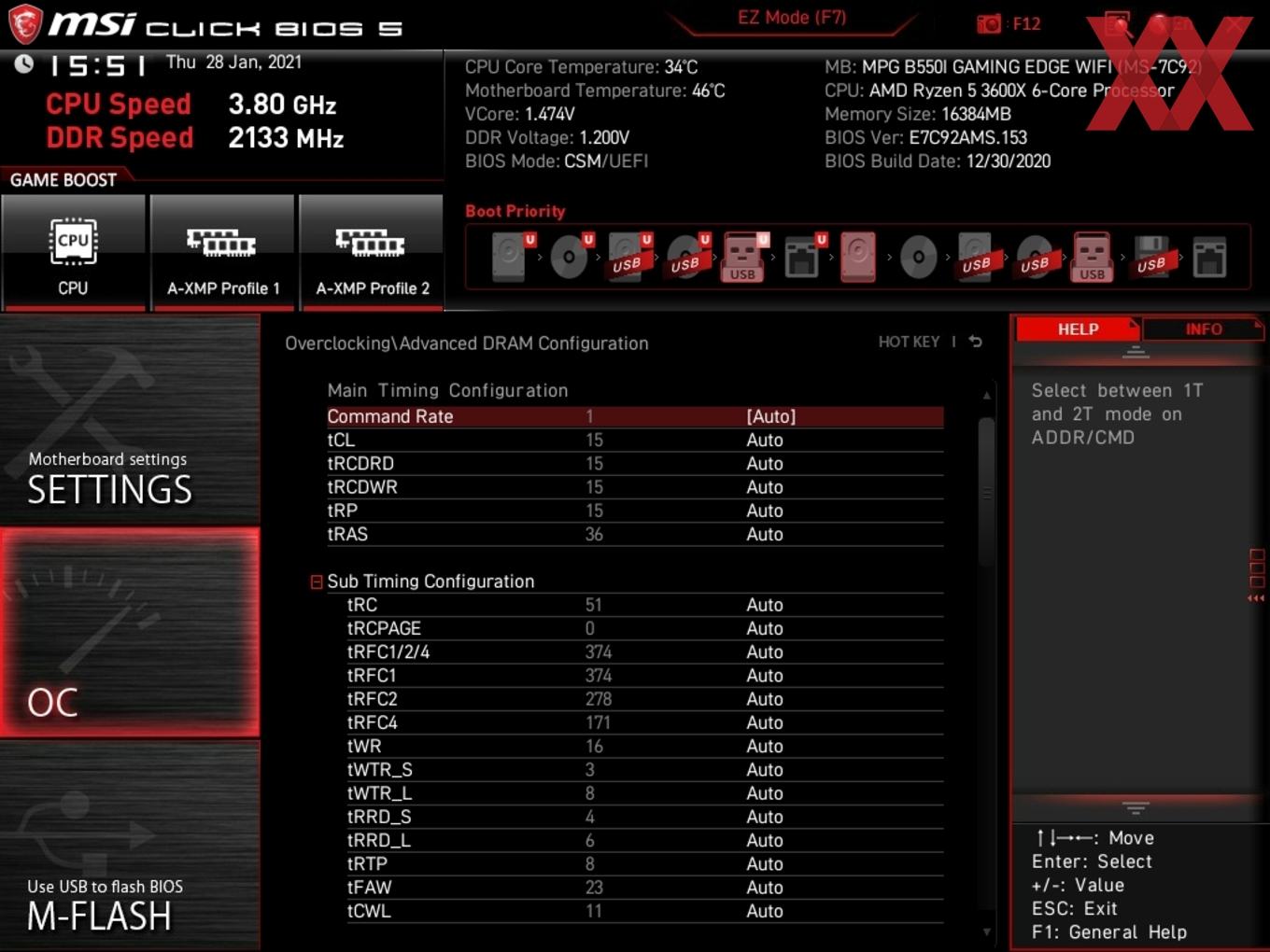Select the tRFC4 timing row
Image resolution: width=1270 pixels, height=952 pixels.
pos(644,722)
